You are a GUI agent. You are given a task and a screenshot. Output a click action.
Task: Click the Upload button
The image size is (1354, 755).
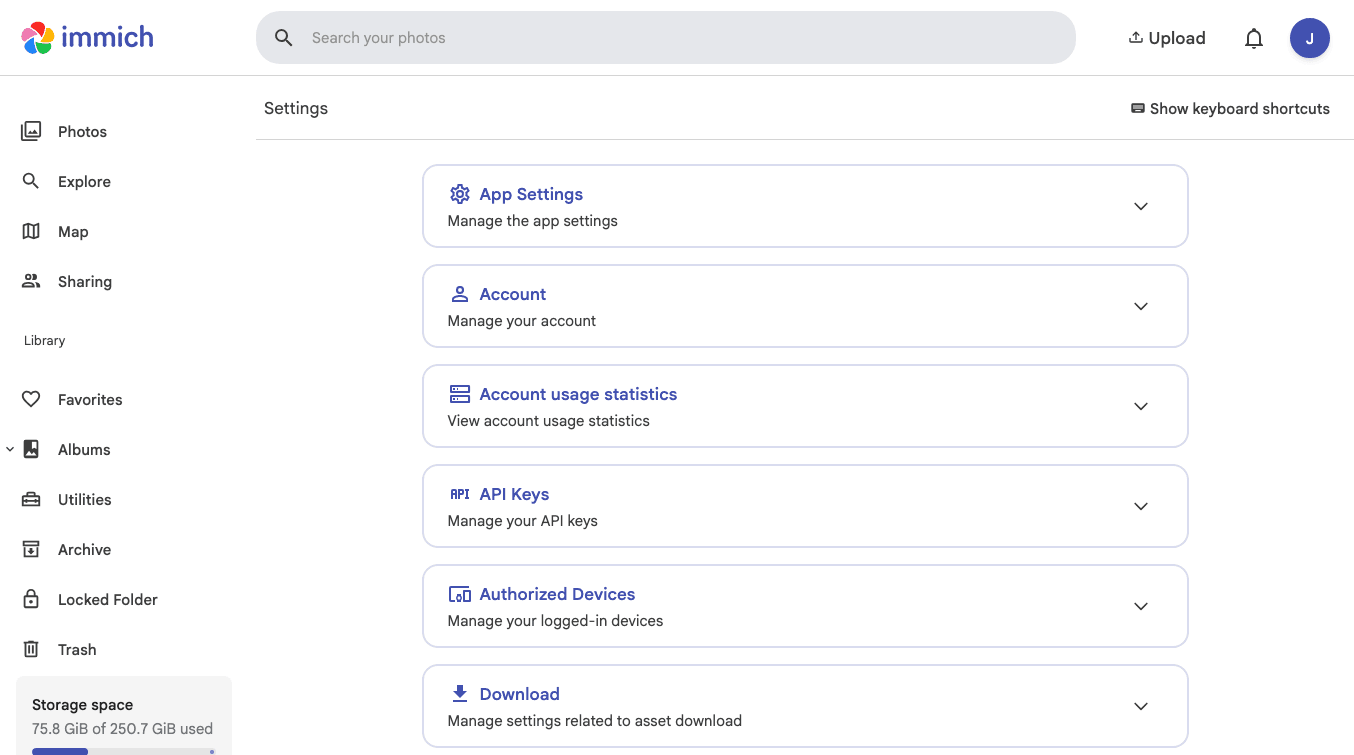[x=1167, y=38]
